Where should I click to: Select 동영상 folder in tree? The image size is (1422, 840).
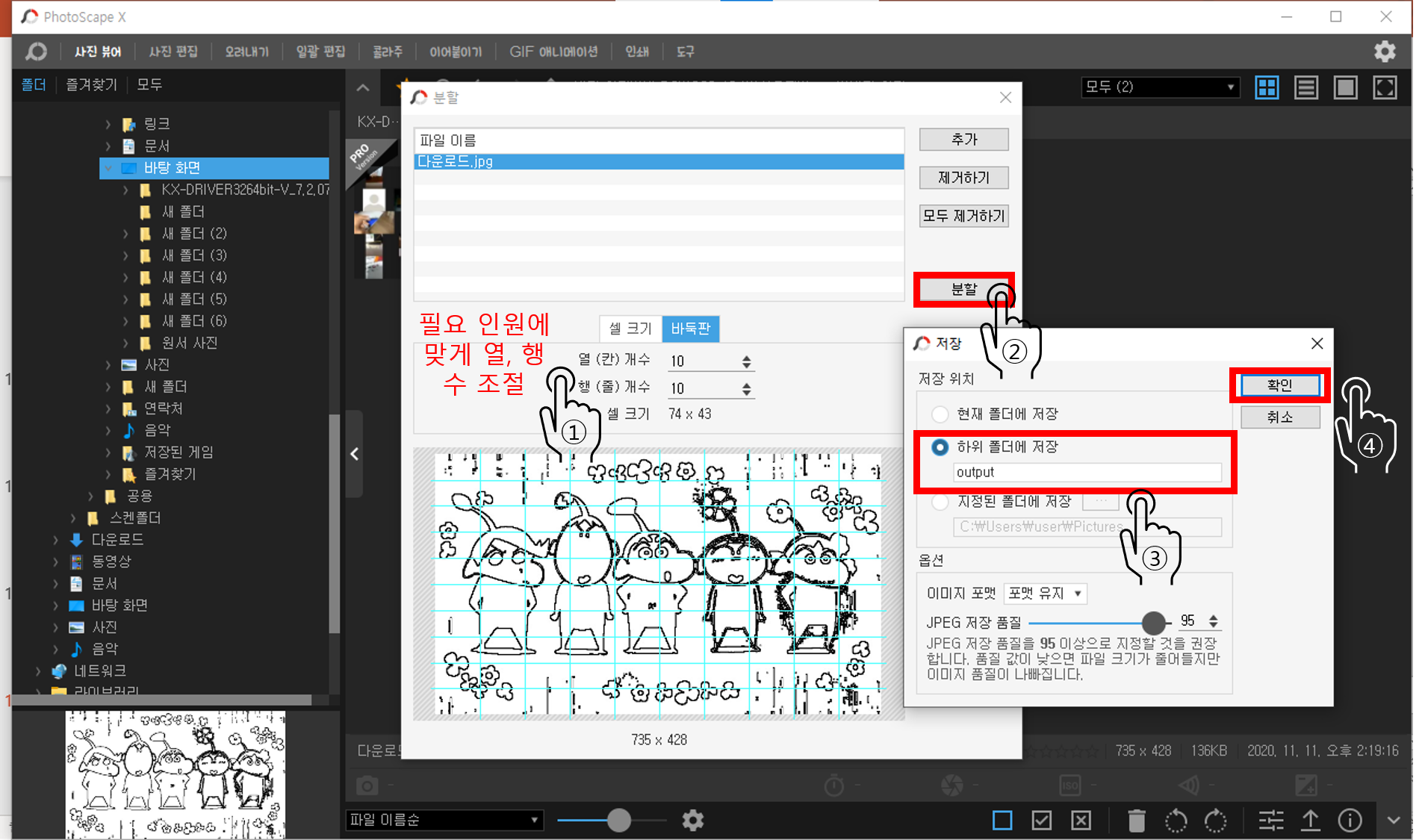[x=111, y=561]
